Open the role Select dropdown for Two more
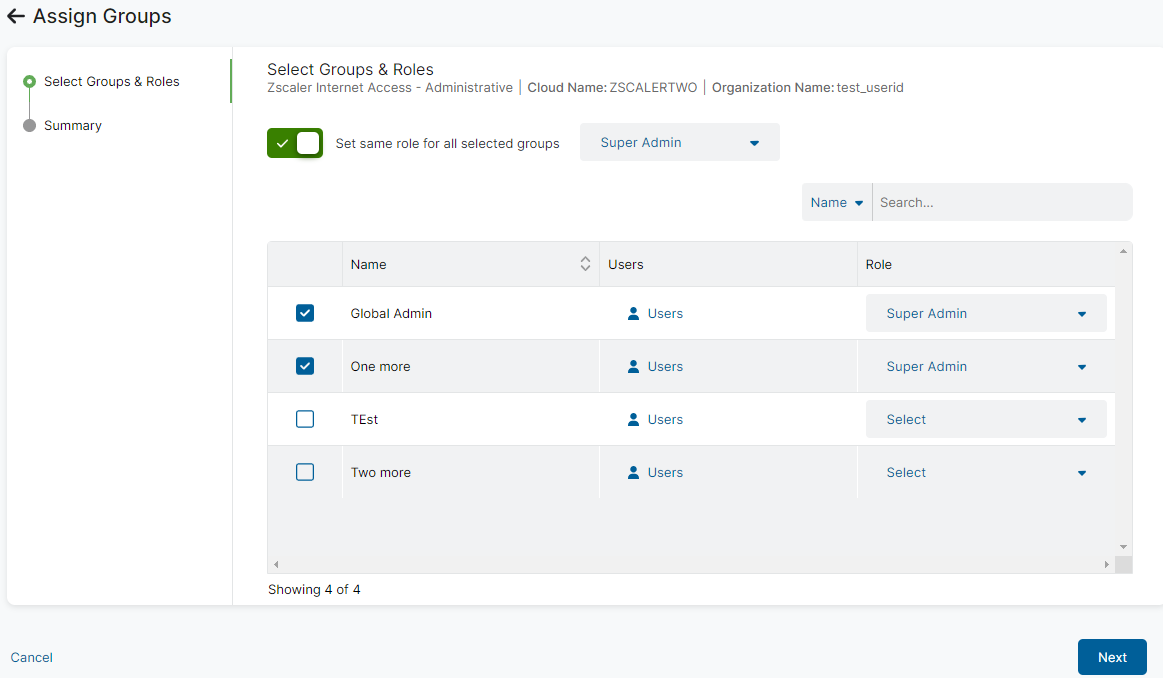This screenshot has width=1163, height=678. click(985, 472)
